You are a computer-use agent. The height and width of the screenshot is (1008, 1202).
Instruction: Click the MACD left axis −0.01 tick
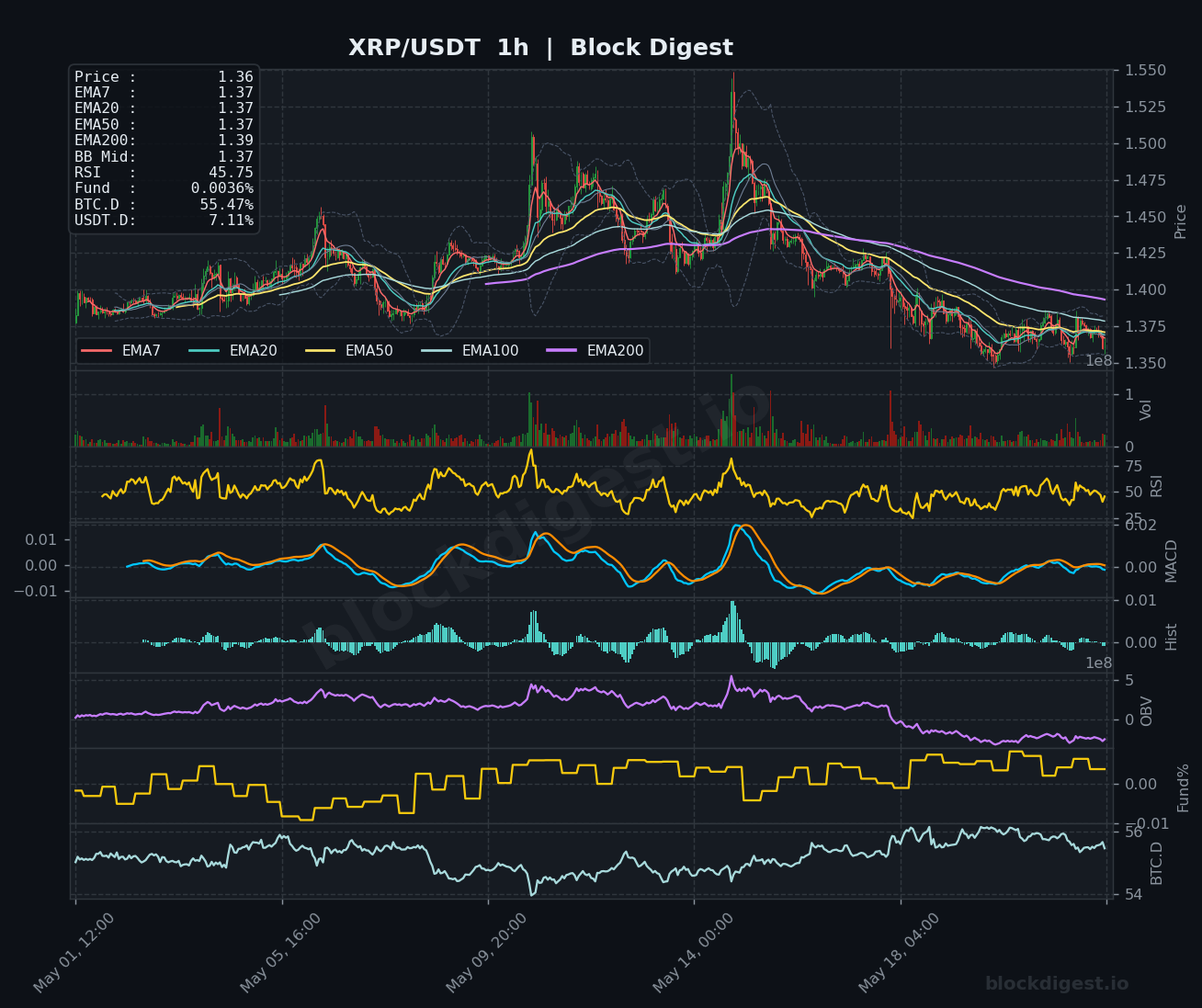click(x=37, y=591)
